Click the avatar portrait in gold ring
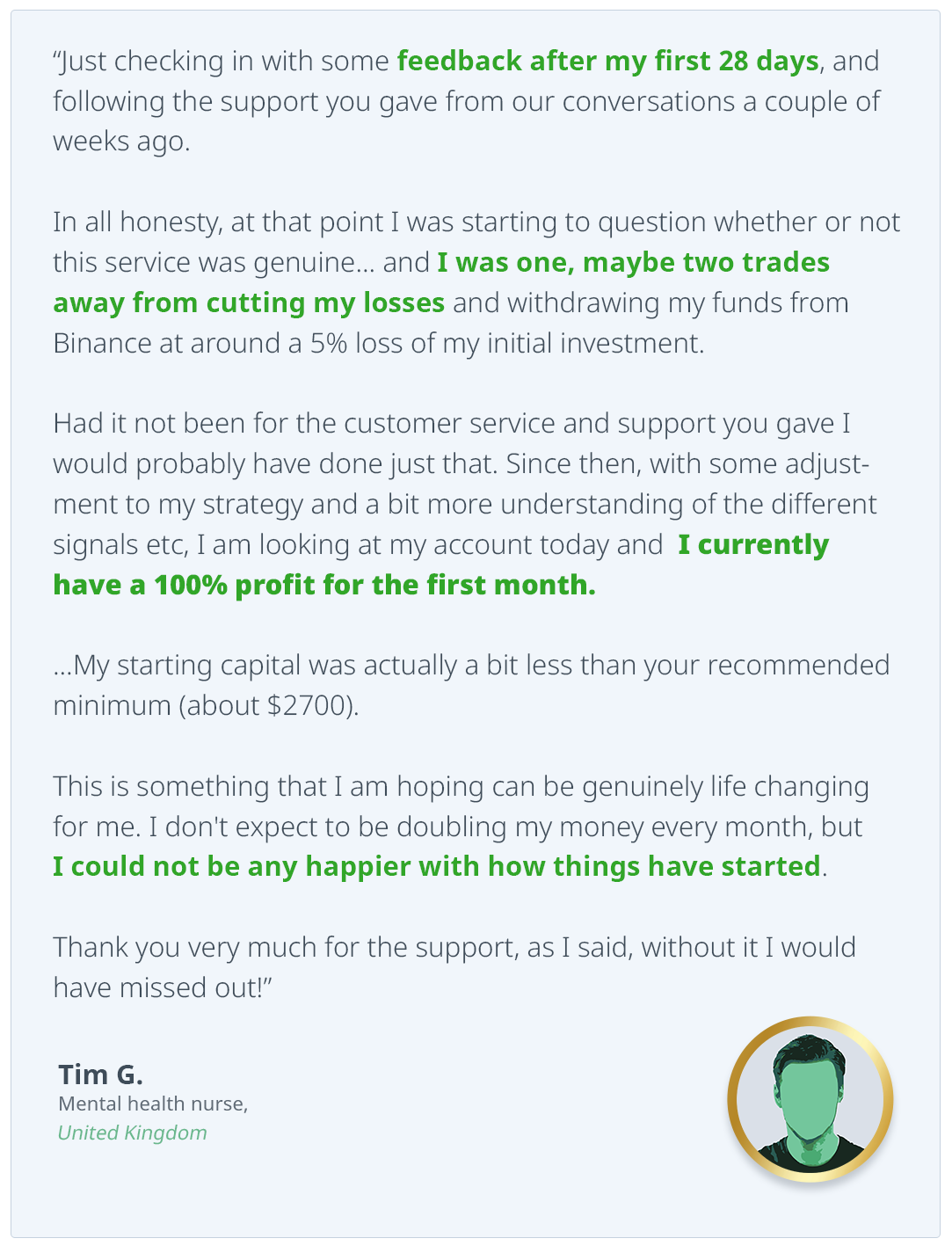 [810, 1099]
